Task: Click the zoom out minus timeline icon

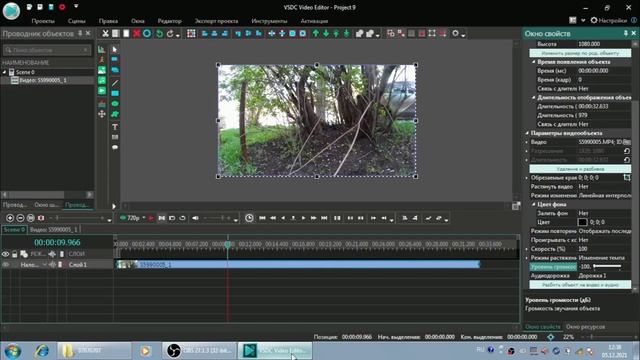Action: coord(20,218)
